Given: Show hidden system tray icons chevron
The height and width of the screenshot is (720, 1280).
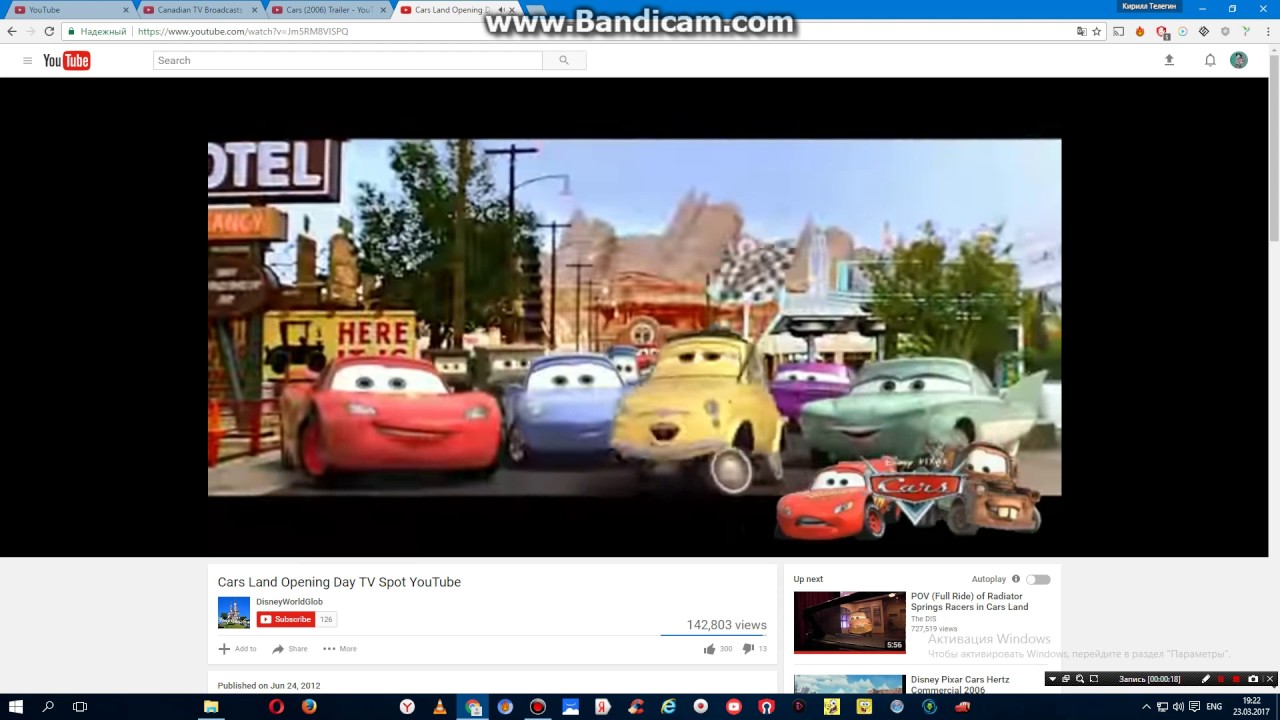Looking at the screenshot, I should (1146, 707).
